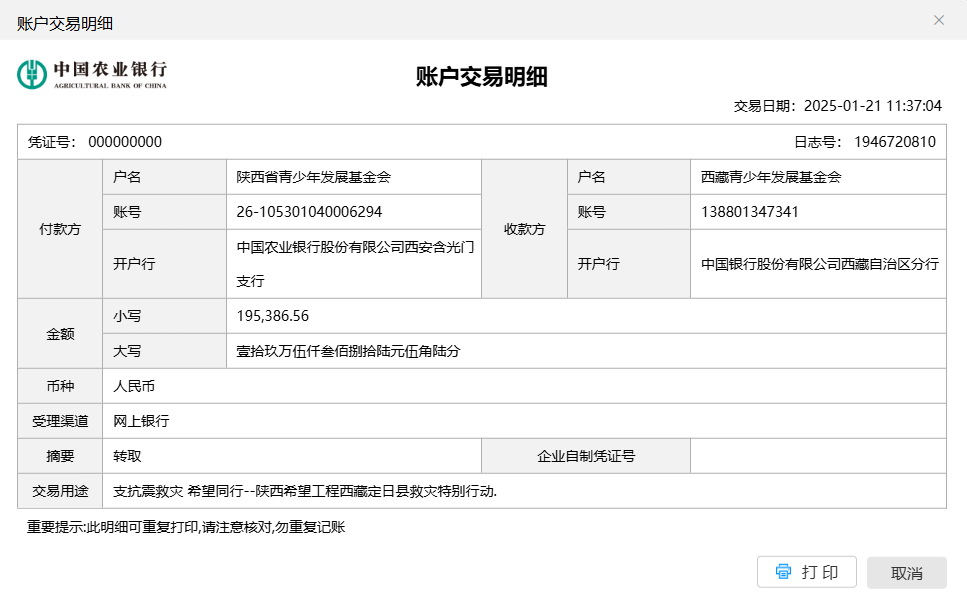Click the summary value 转取
The image size is (967, 600).
[x=127, y=456]
